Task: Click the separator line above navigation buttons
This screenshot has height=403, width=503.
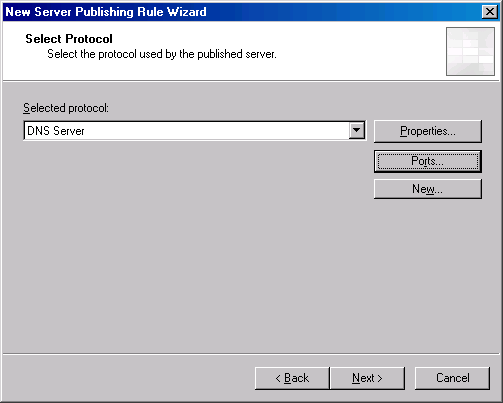Action: click(x=251, y=354)
